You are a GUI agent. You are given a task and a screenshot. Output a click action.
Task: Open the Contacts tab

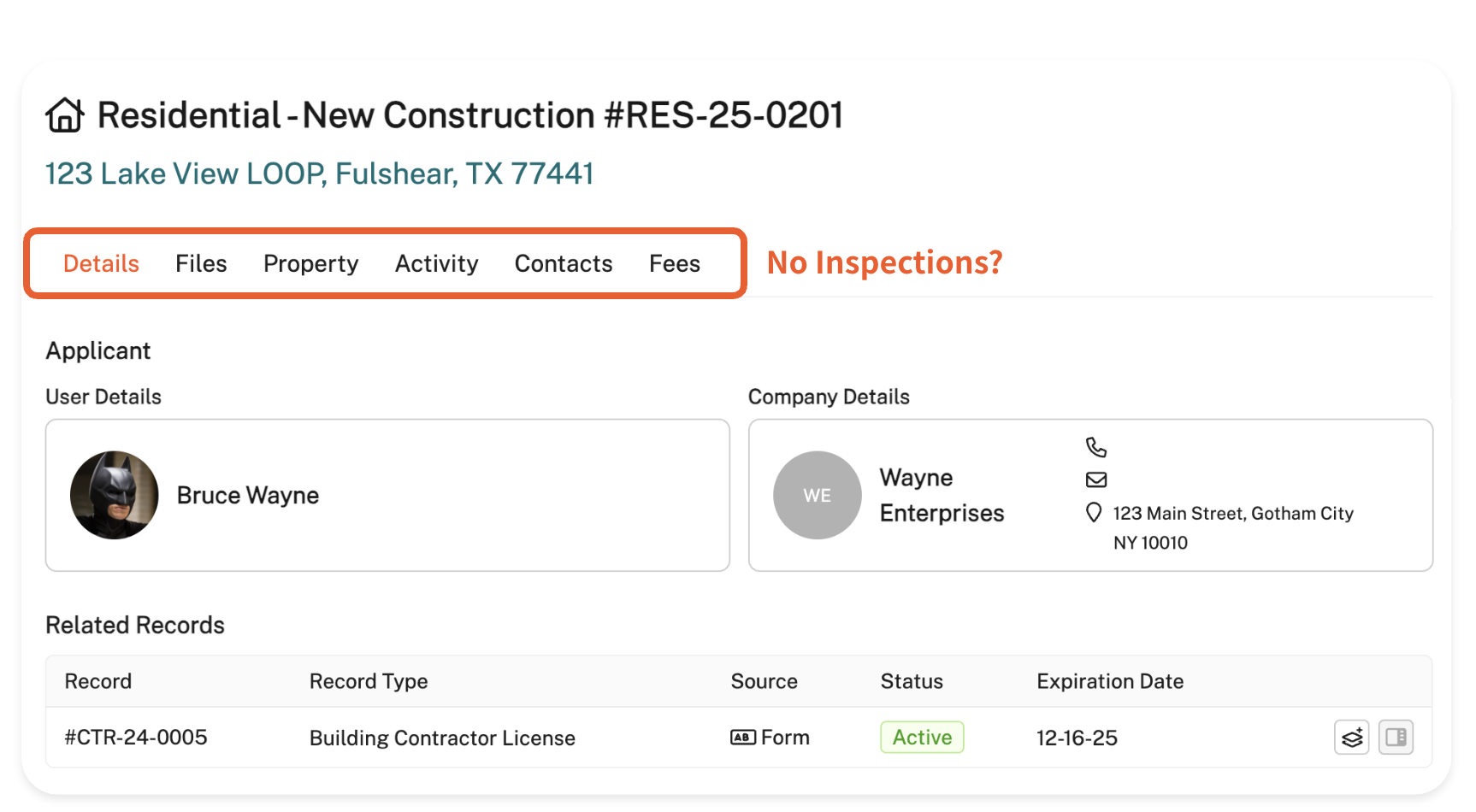point(564,264)
